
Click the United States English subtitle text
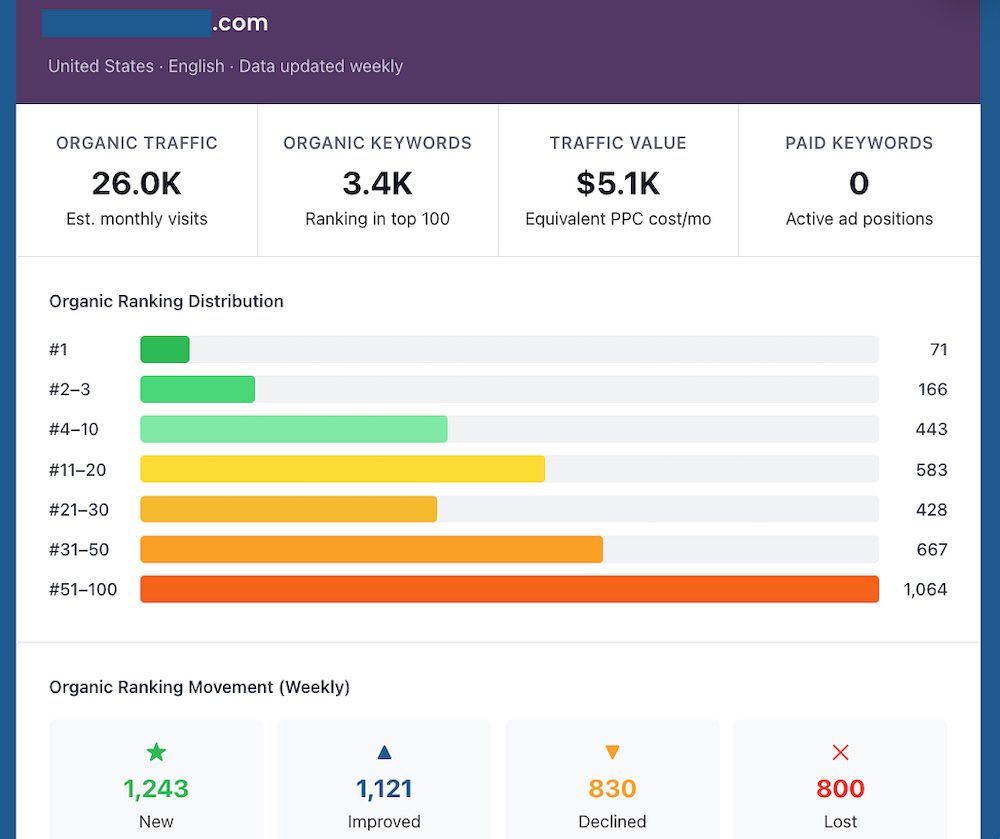tap(225, 67)
